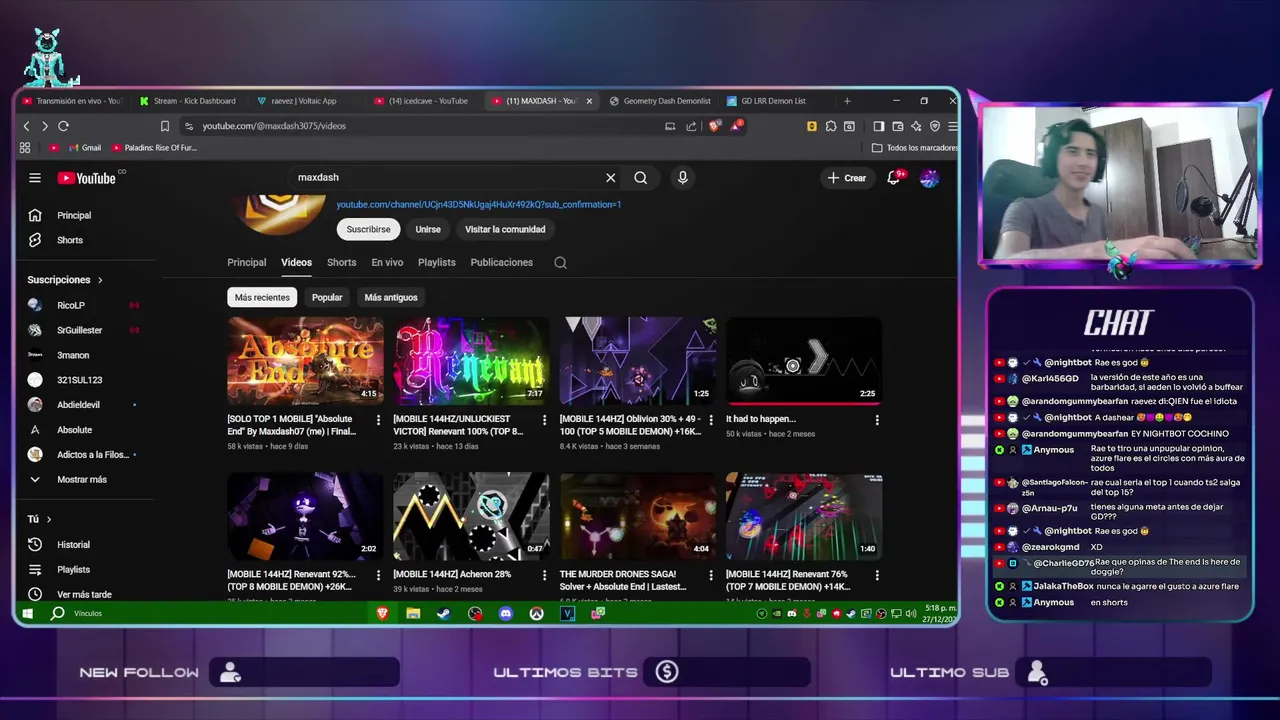Open the YouTube hamburger menu
Image resolution: width=1280 pixels, height=720 pixels.
point(35,178)
